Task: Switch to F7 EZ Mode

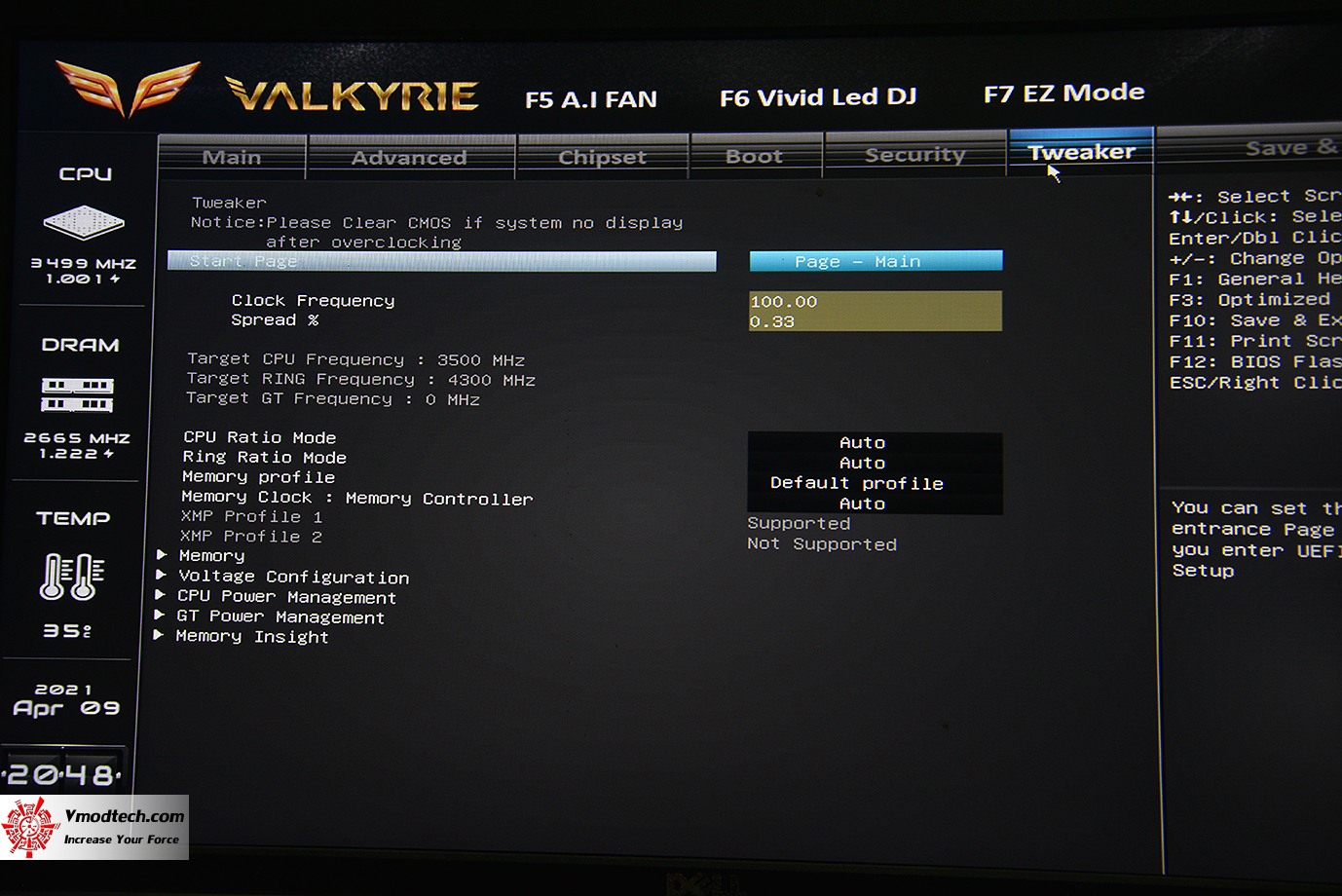Action: point(1064,93)
